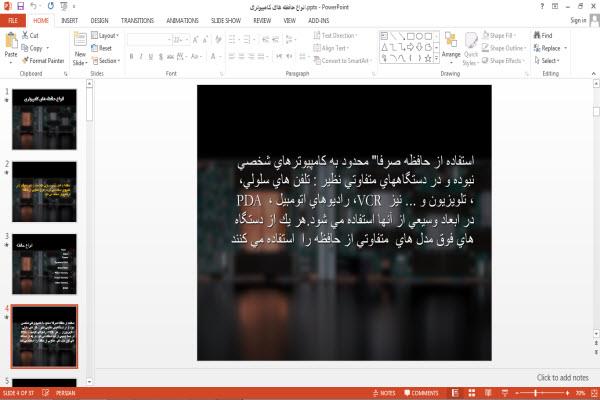Collapse the ribbon with the chevron arrow

coord(593,73)
